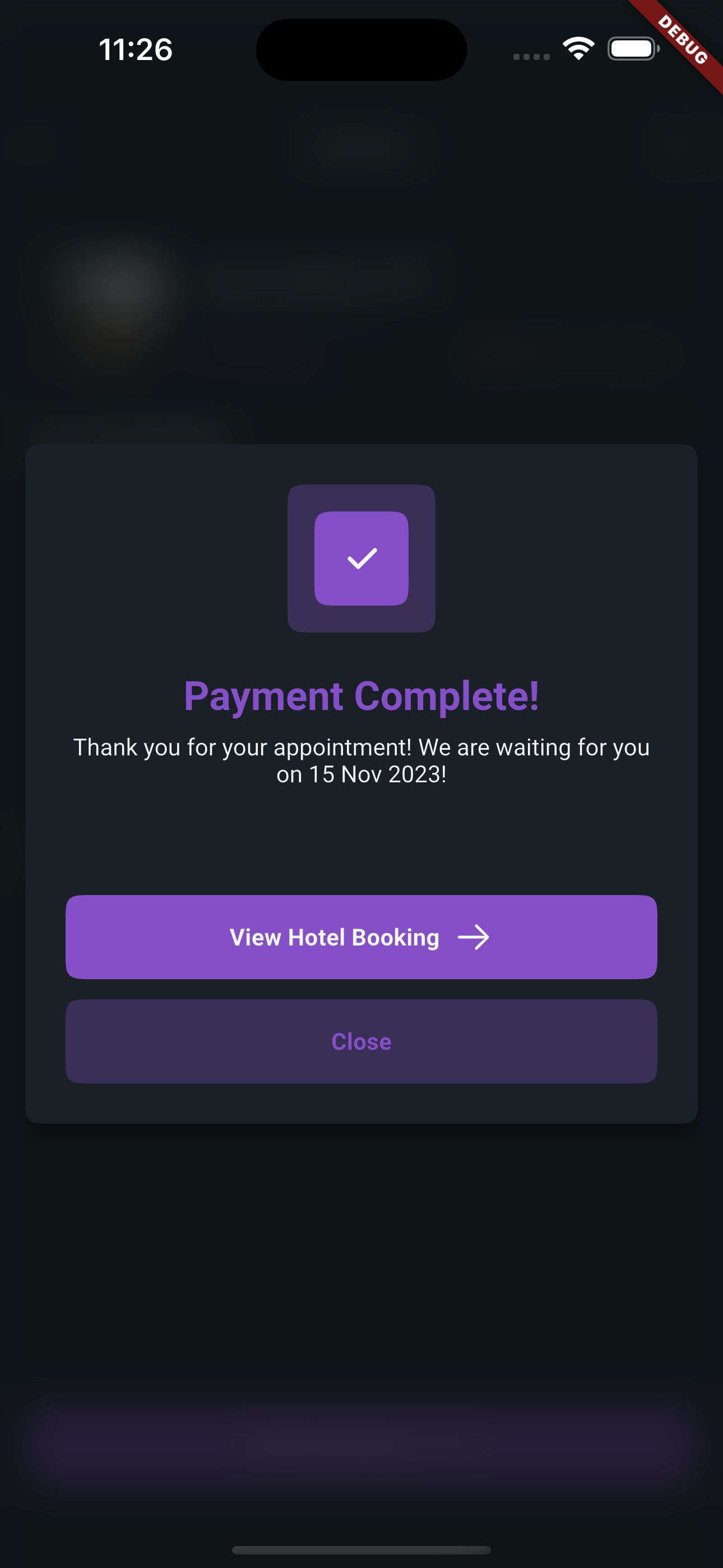Image resolution: width=723 pixels, height=1568 pixels.
Task: Click the 15 Nov 2023 date text
Action: 377,774
